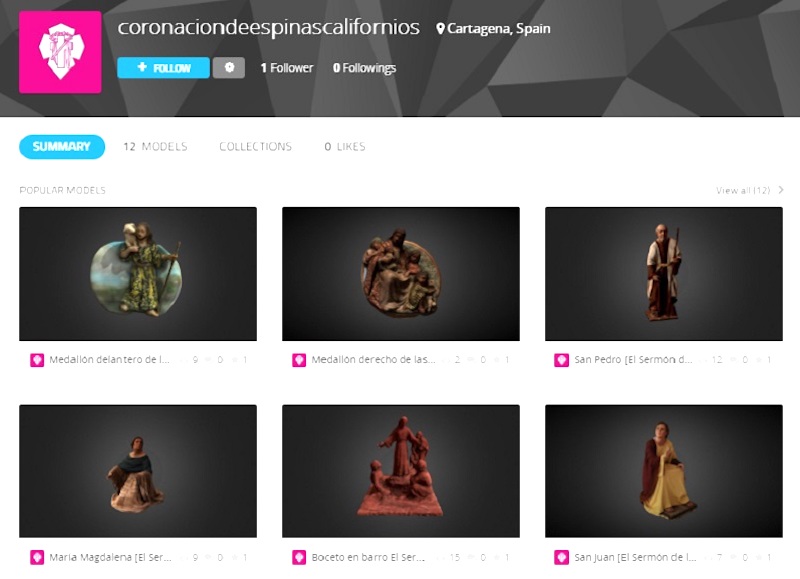
Task: View the 1 Follower list
Action: pyautogui.click(x=287, y=68)
